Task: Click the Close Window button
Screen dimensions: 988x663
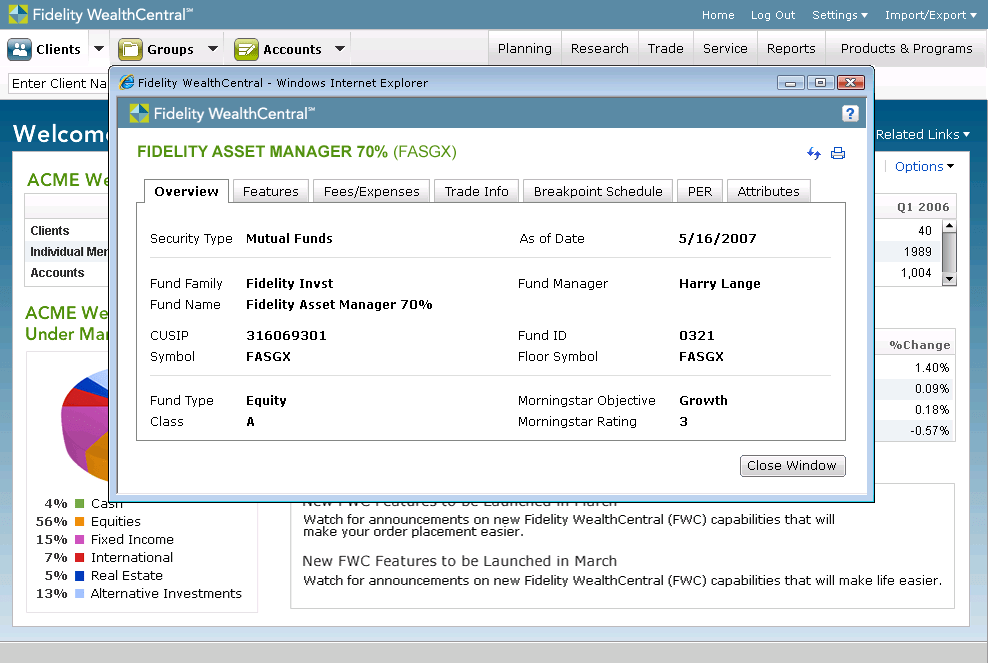Action: pyautogui.click(x=792, y=466)
